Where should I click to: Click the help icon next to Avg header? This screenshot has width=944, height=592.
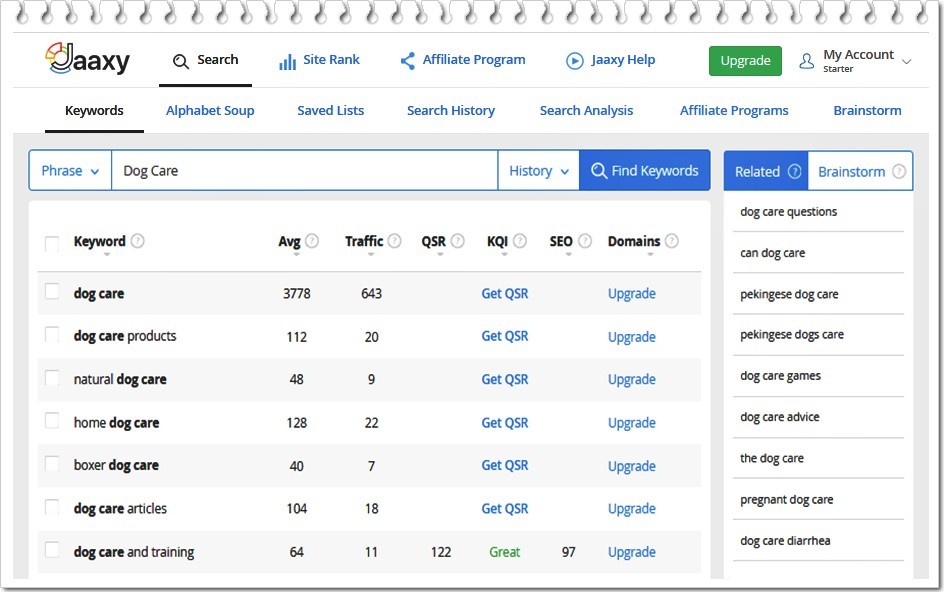[x=312, y=241]
